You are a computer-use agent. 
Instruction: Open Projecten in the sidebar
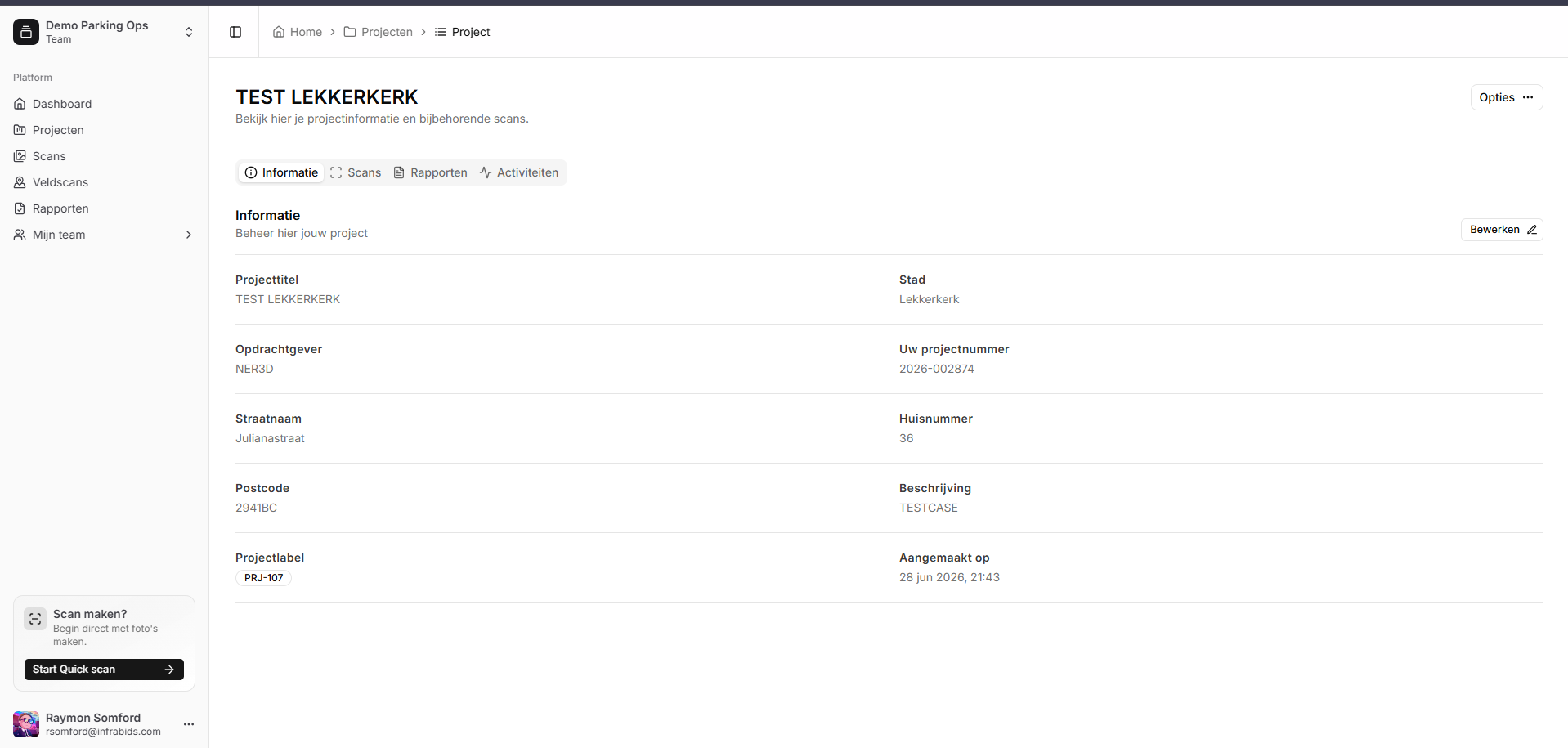tap(104, 130)
